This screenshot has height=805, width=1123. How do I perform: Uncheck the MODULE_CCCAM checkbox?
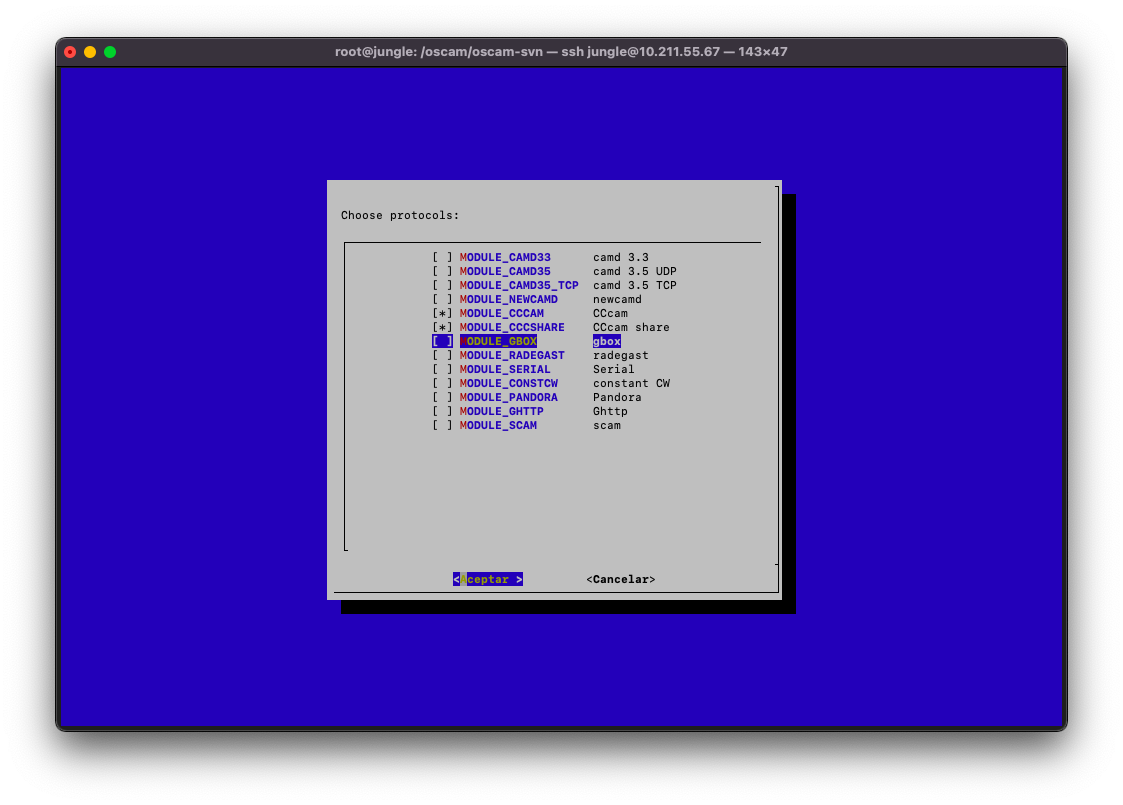pos(442,313)
